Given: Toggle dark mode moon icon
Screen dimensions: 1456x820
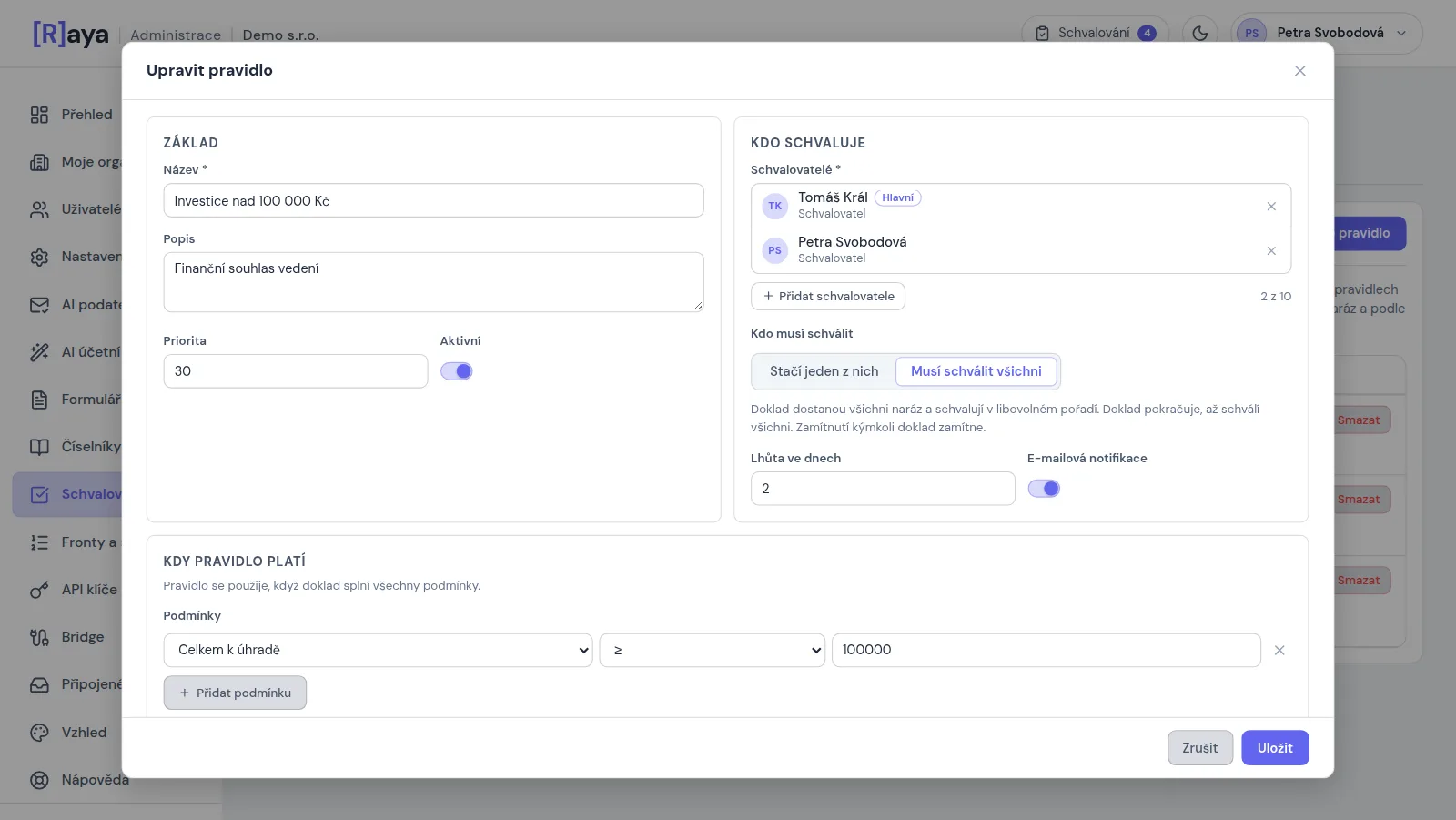Looking at the screenshot, I should [x=1200, y=33].
